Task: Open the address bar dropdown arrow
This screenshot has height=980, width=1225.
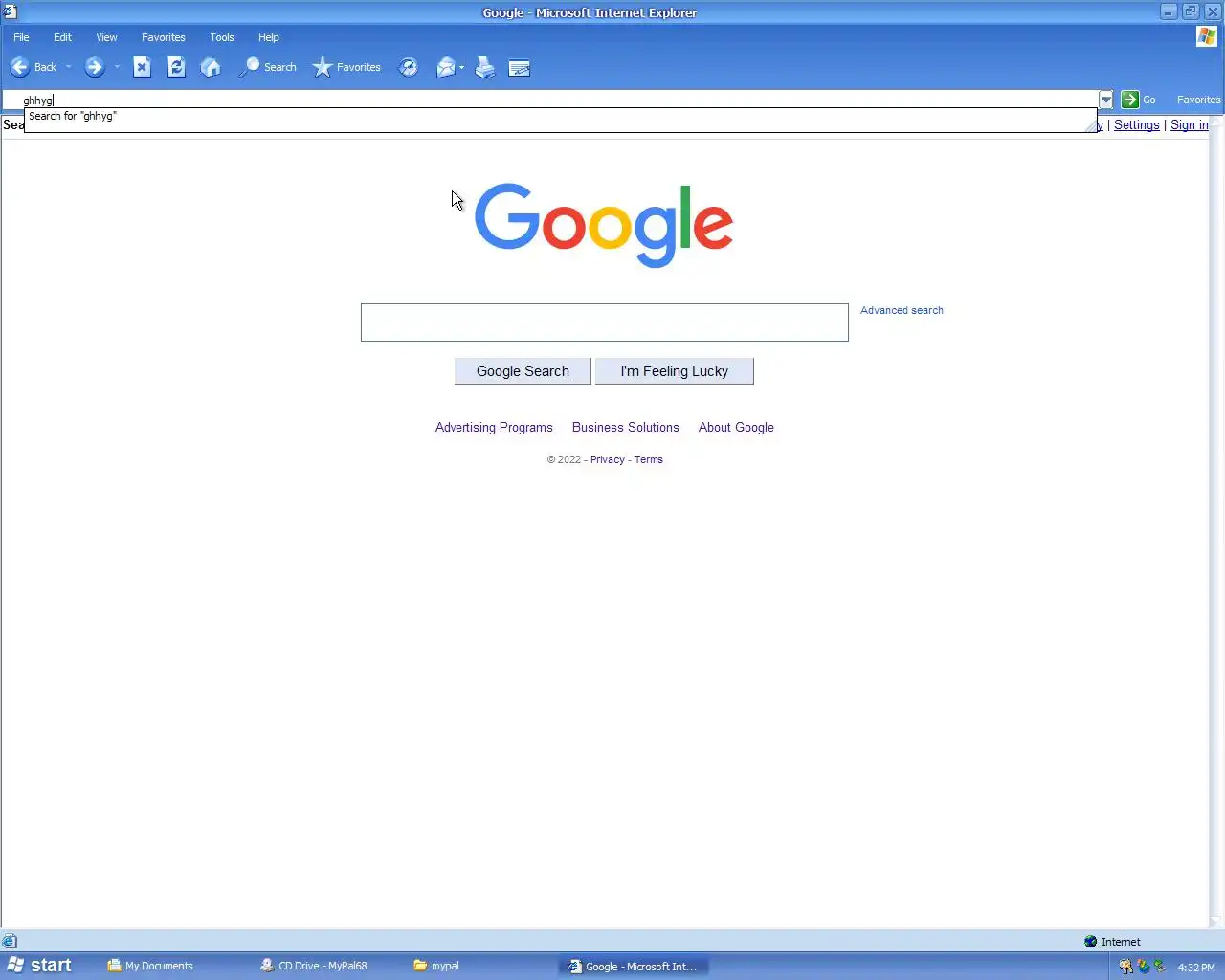Action: pos(1106,100)
